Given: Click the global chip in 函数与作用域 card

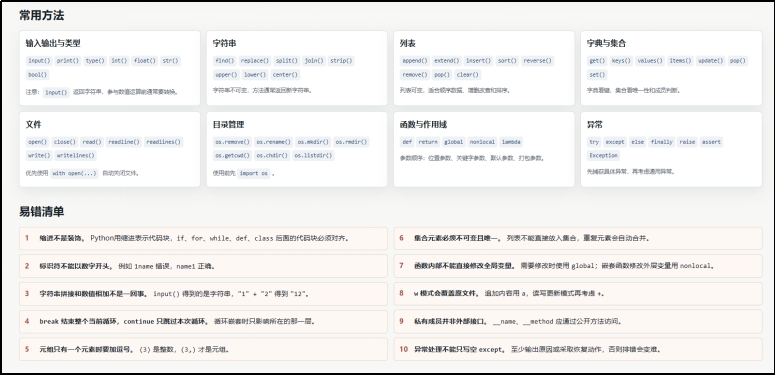Looking at the screenshot, I should coord(454,142).
